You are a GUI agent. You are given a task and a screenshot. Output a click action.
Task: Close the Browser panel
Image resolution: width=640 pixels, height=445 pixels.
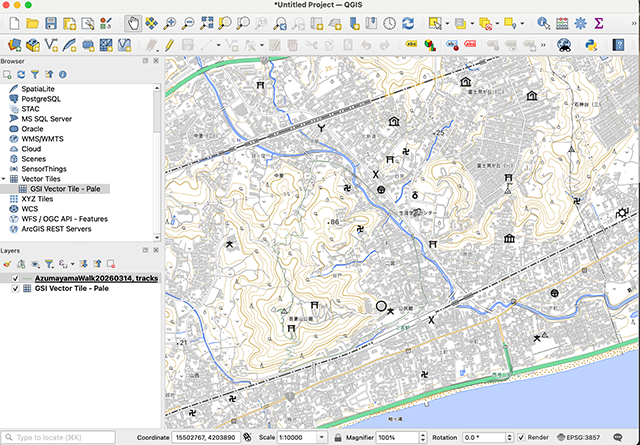point(156,61)
